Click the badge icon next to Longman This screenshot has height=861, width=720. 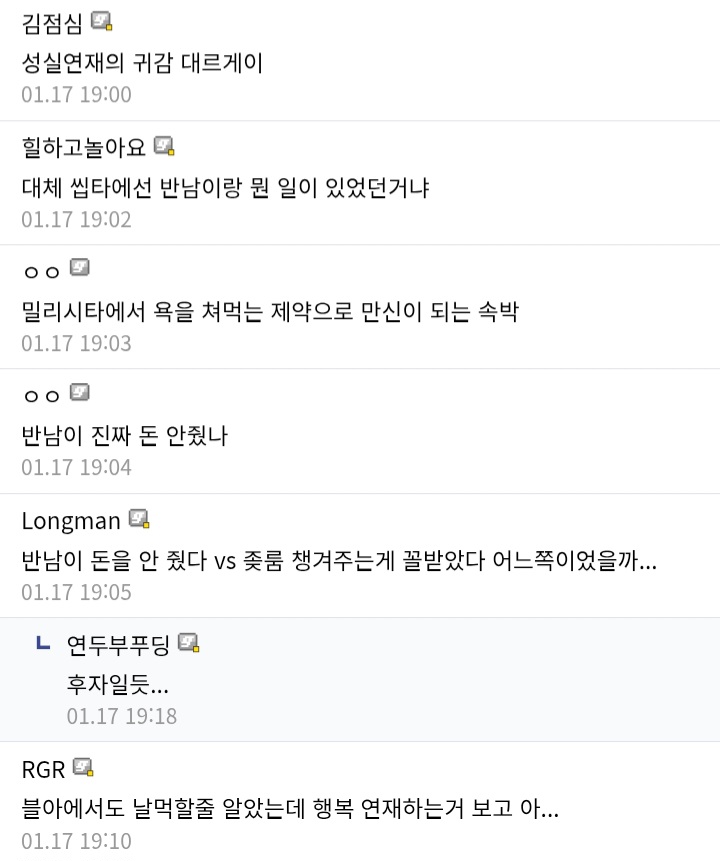tap(139, 519)
